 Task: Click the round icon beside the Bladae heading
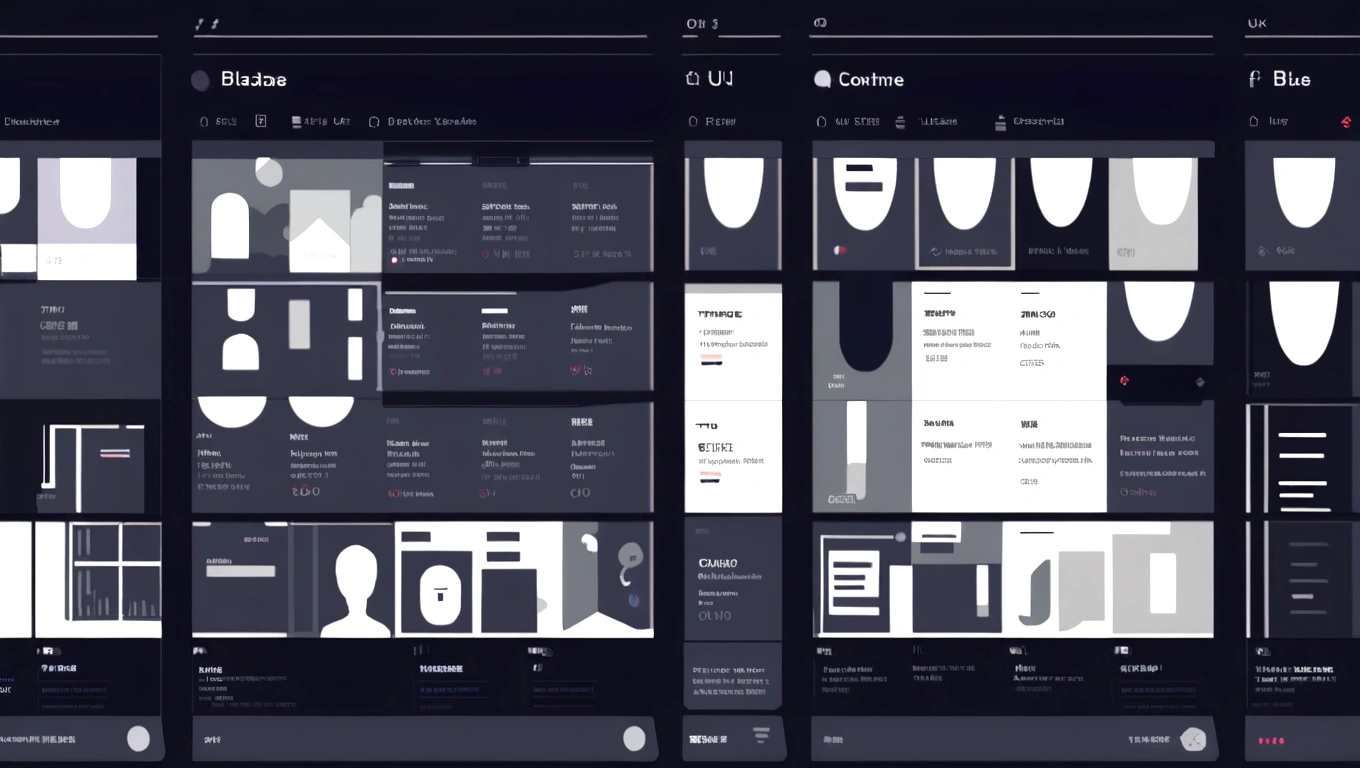point(200,80)
